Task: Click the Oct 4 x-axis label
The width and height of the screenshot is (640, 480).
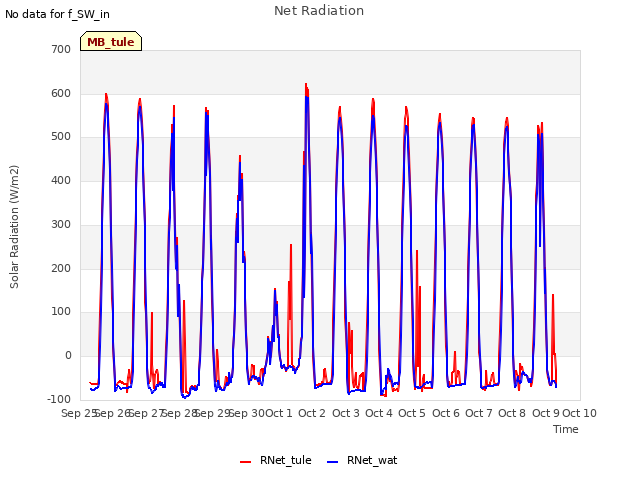Action: tap(379, 413)
